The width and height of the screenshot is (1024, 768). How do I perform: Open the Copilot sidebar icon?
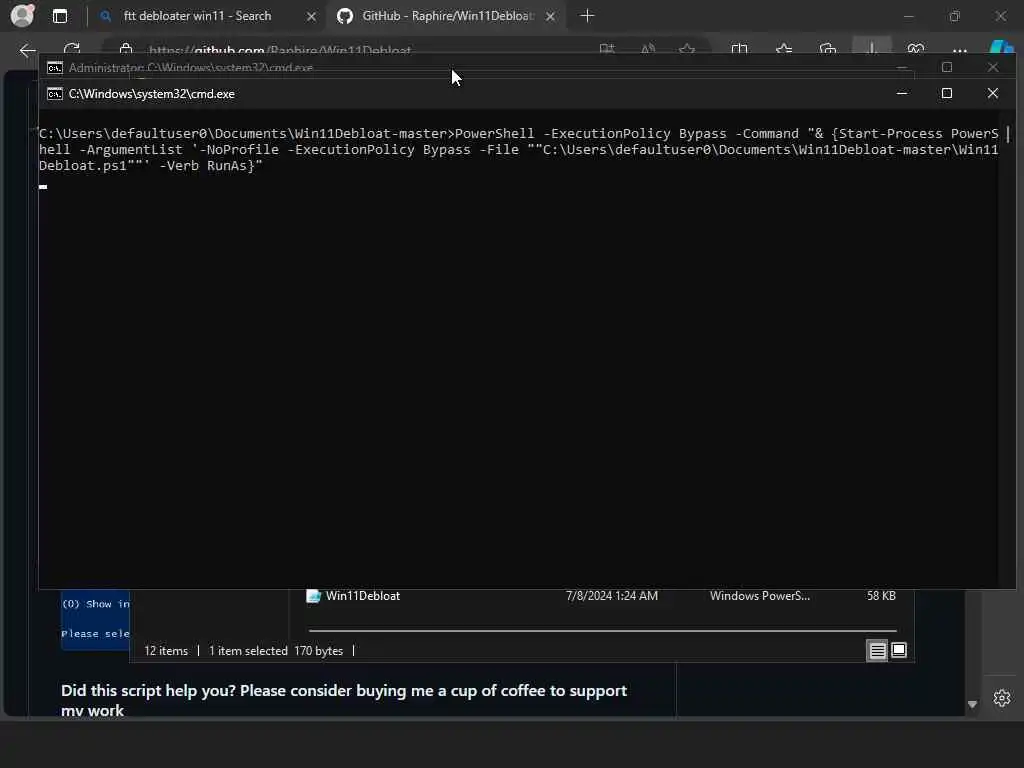tap(1001, 49)
